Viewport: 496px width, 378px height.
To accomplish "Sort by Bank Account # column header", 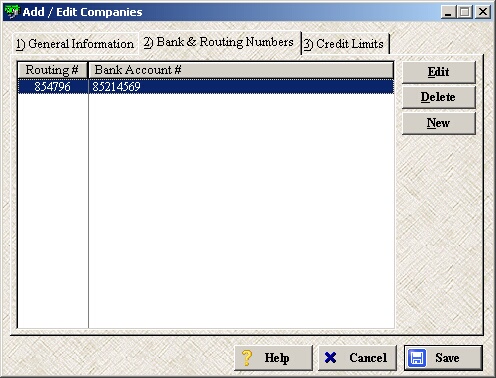I will click(241, 70).
